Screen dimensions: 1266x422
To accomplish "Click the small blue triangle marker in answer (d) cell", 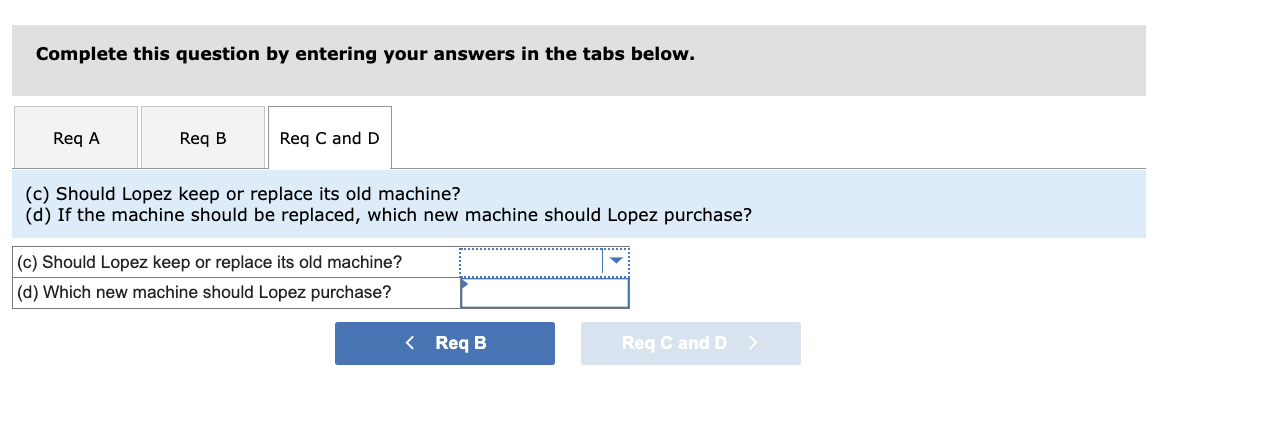I will click(464, 283).
